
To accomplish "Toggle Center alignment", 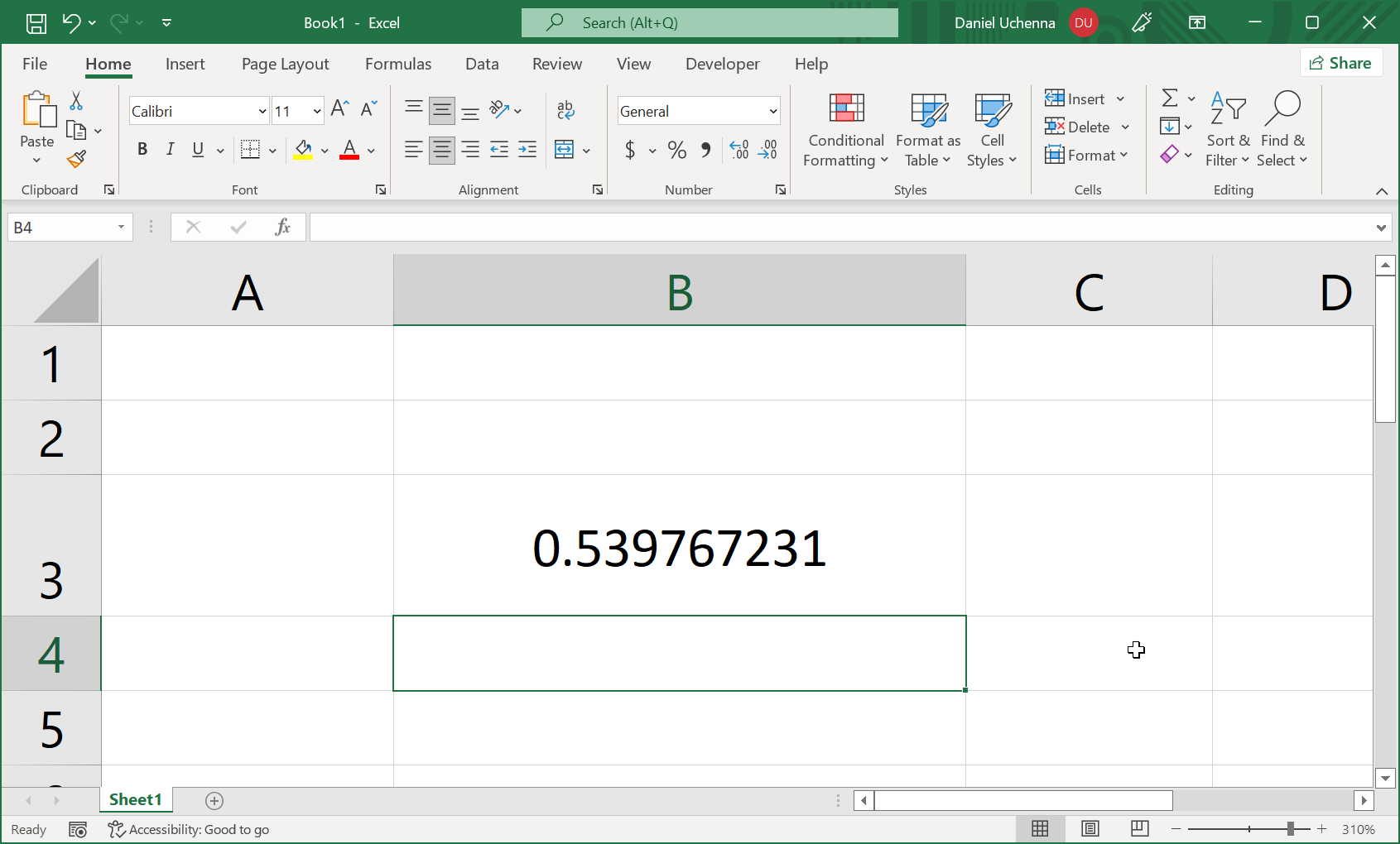I will coord(441,150).
